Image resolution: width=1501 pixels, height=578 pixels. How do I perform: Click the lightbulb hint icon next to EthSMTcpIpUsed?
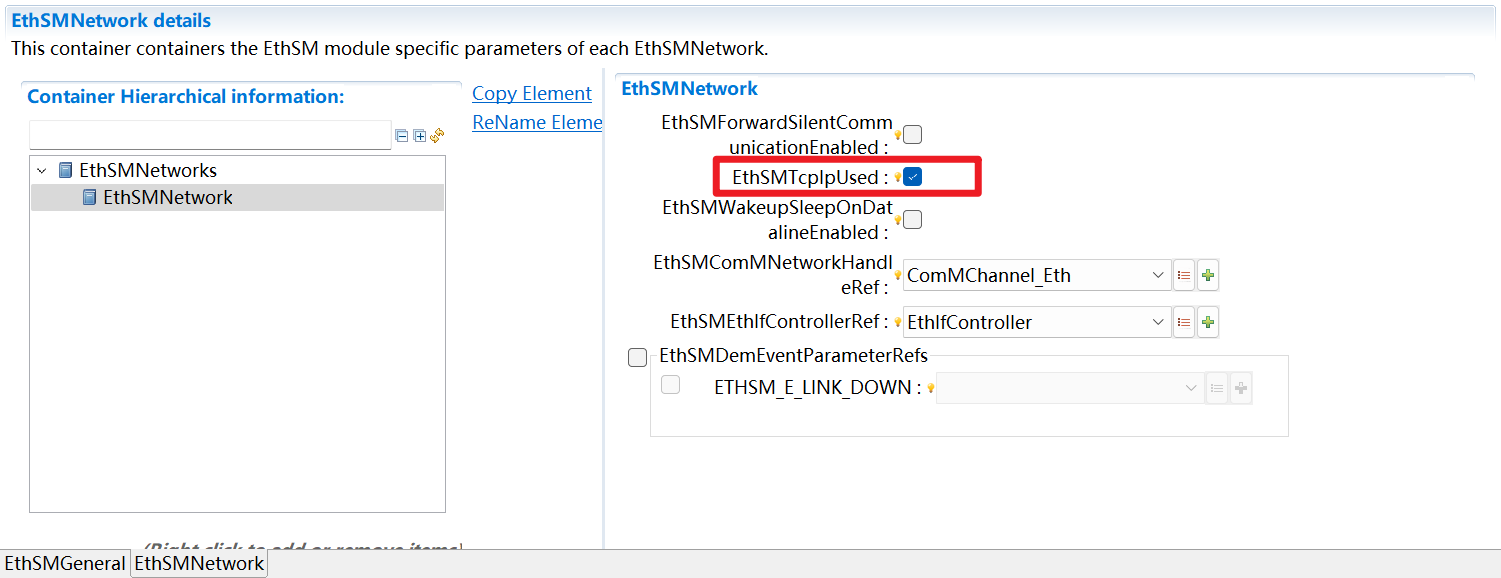[897, 178]
